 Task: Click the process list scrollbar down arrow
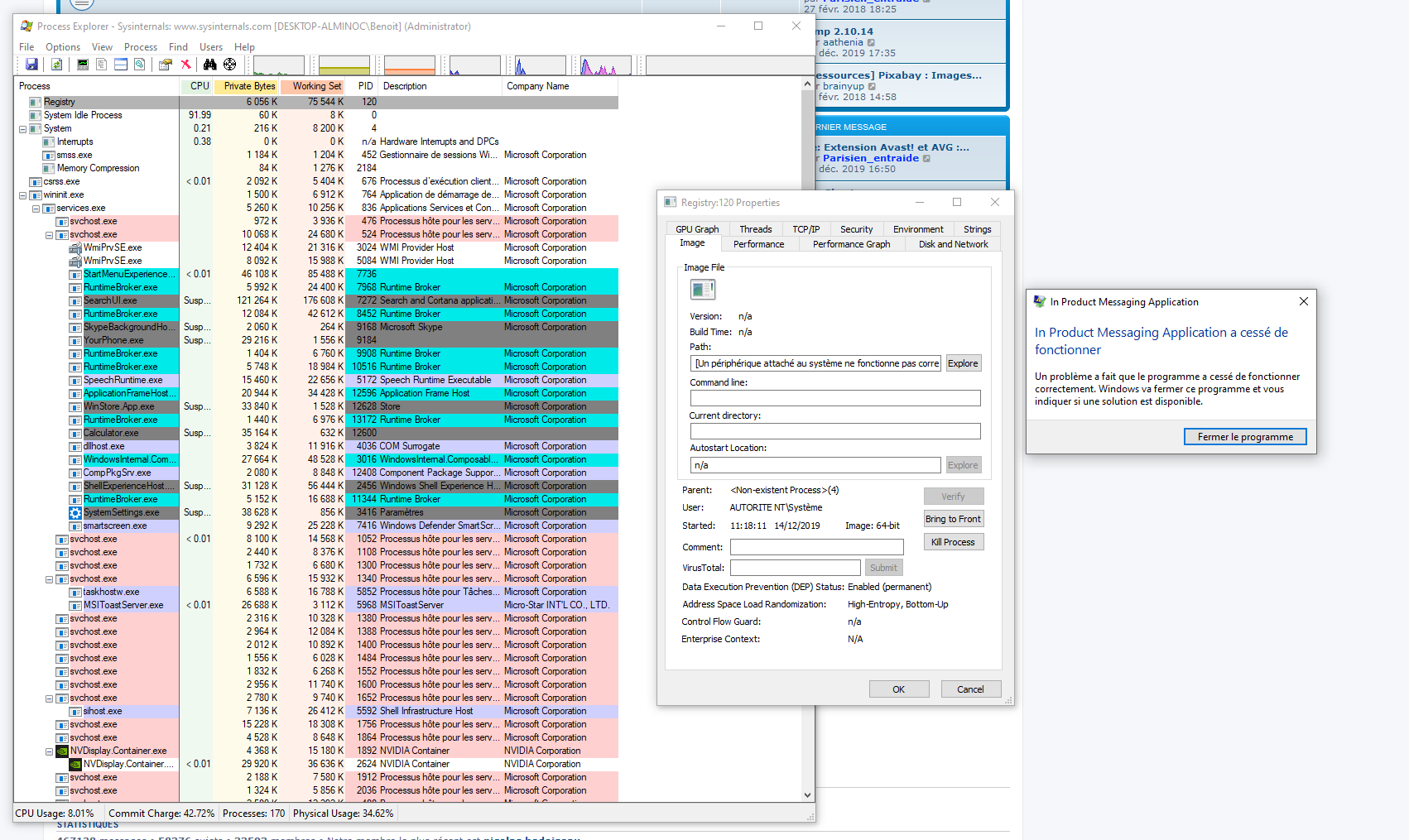(808, 795)
